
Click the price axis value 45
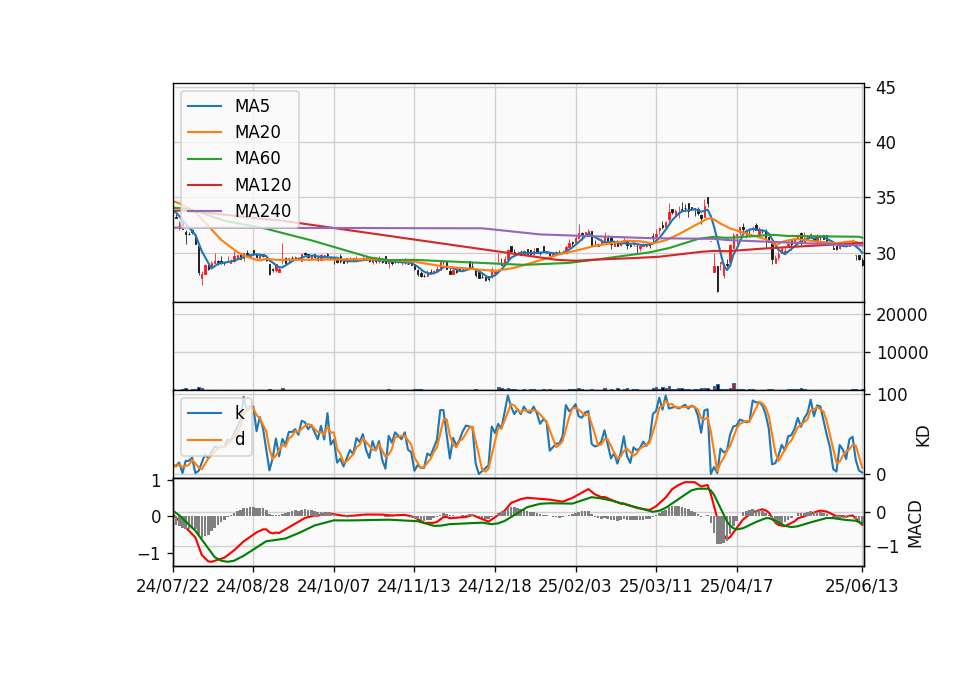[x=885, y=88]
